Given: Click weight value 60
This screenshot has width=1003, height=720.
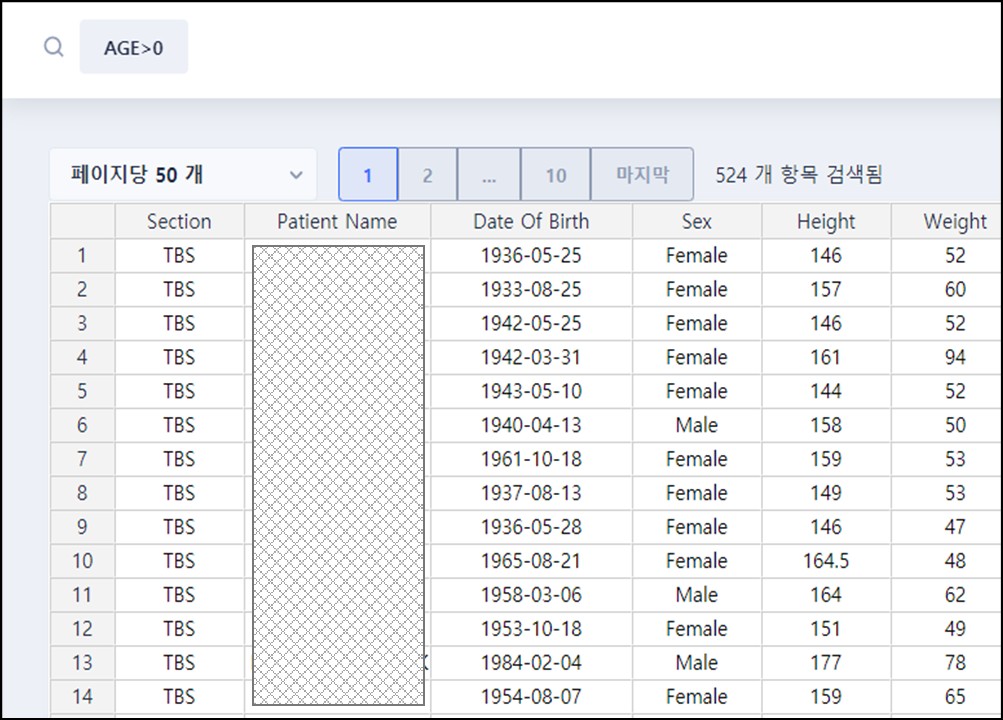Looking at the screenshot, I should [x=955, y=290].
